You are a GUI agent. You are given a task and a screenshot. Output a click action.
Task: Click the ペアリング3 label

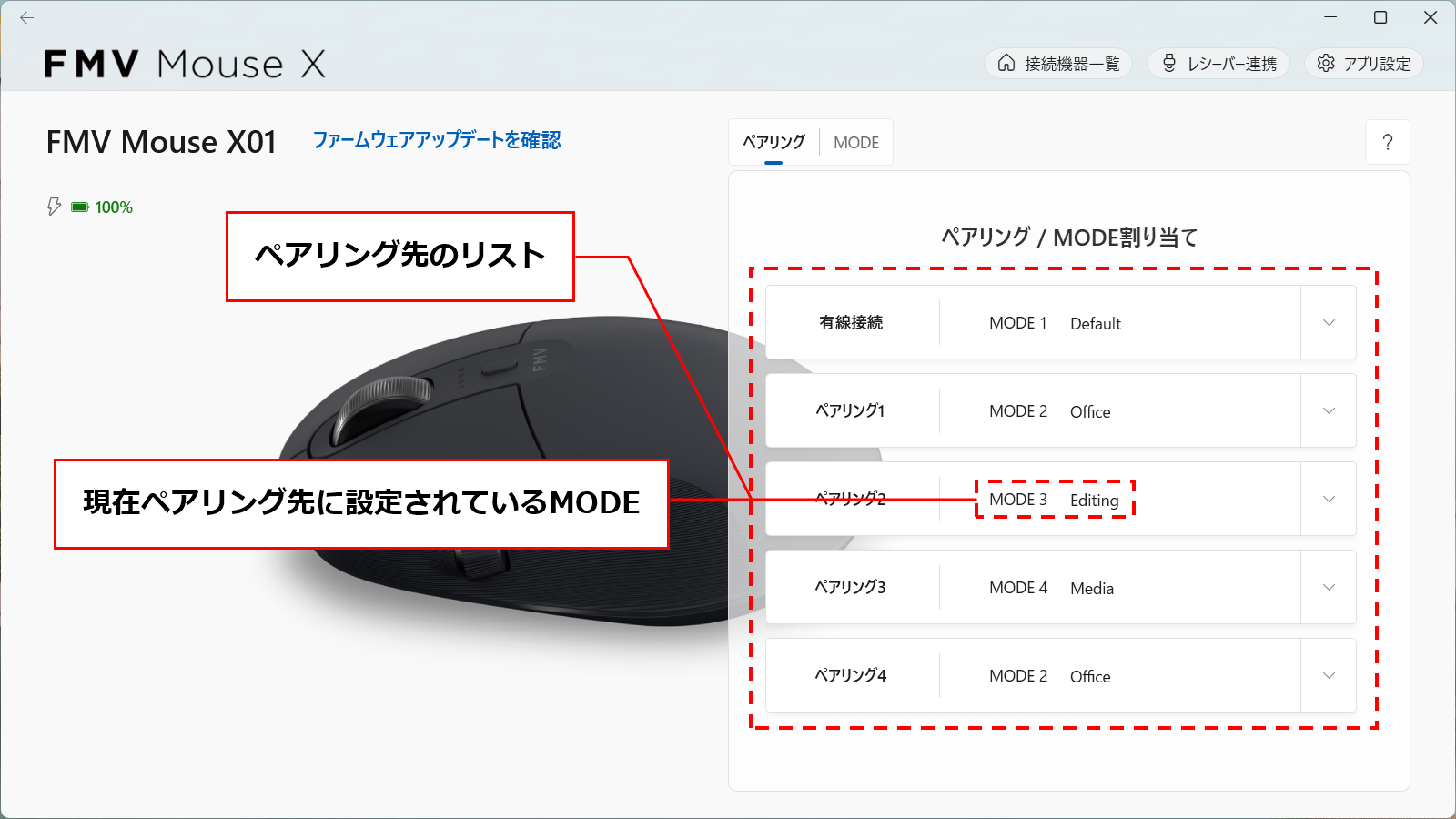point(851,587)
